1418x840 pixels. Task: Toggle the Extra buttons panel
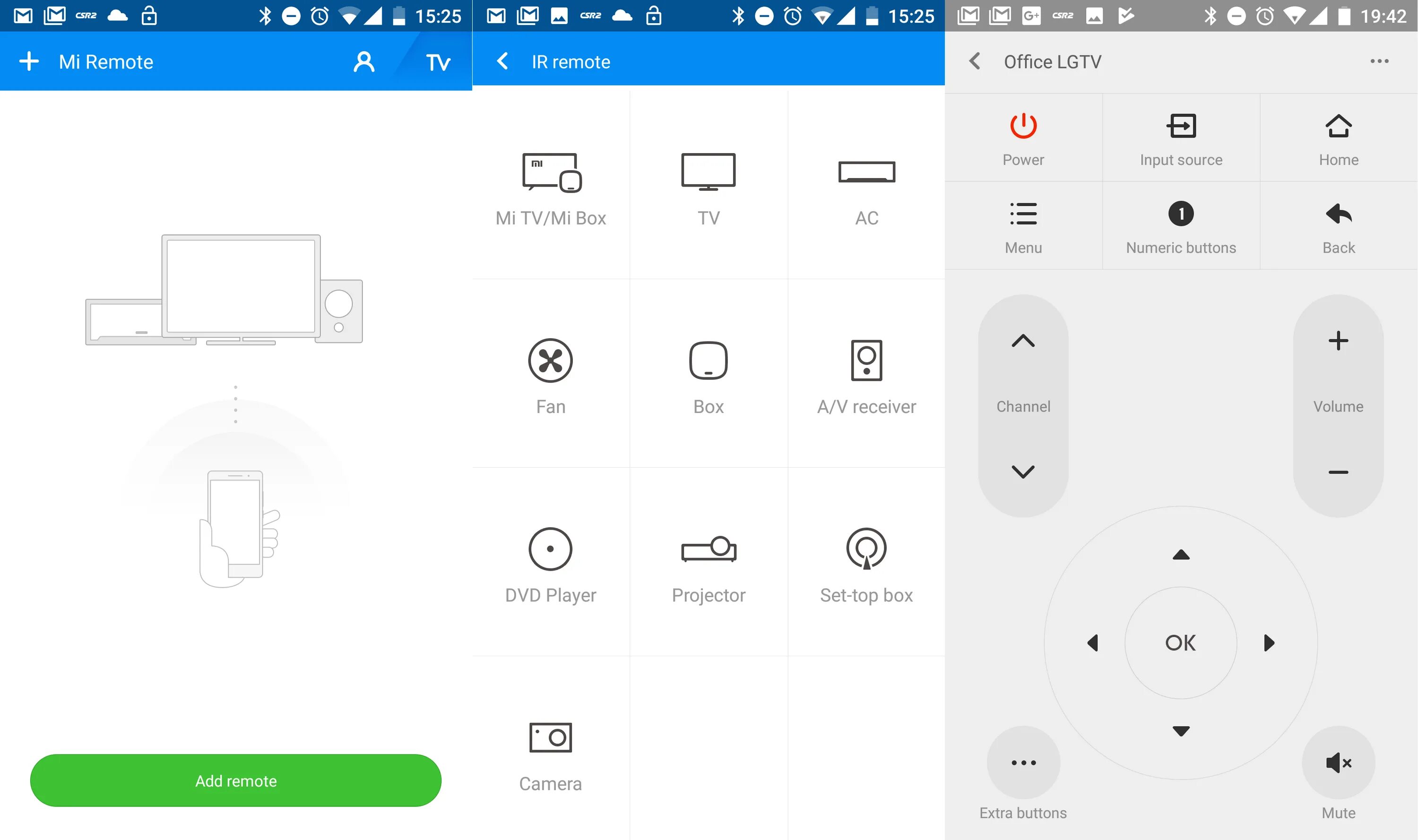pos(1025,763)
